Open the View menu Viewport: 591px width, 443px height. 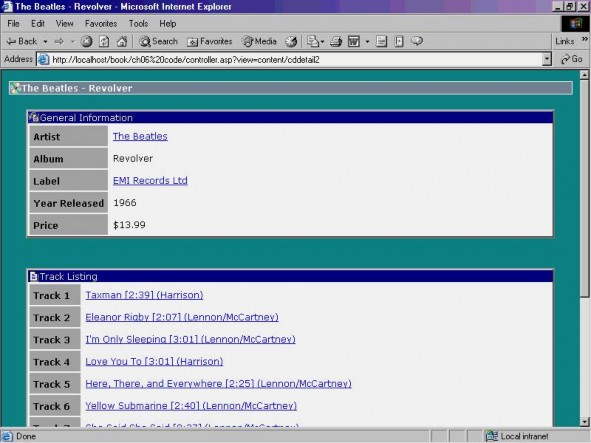(64, 24)
